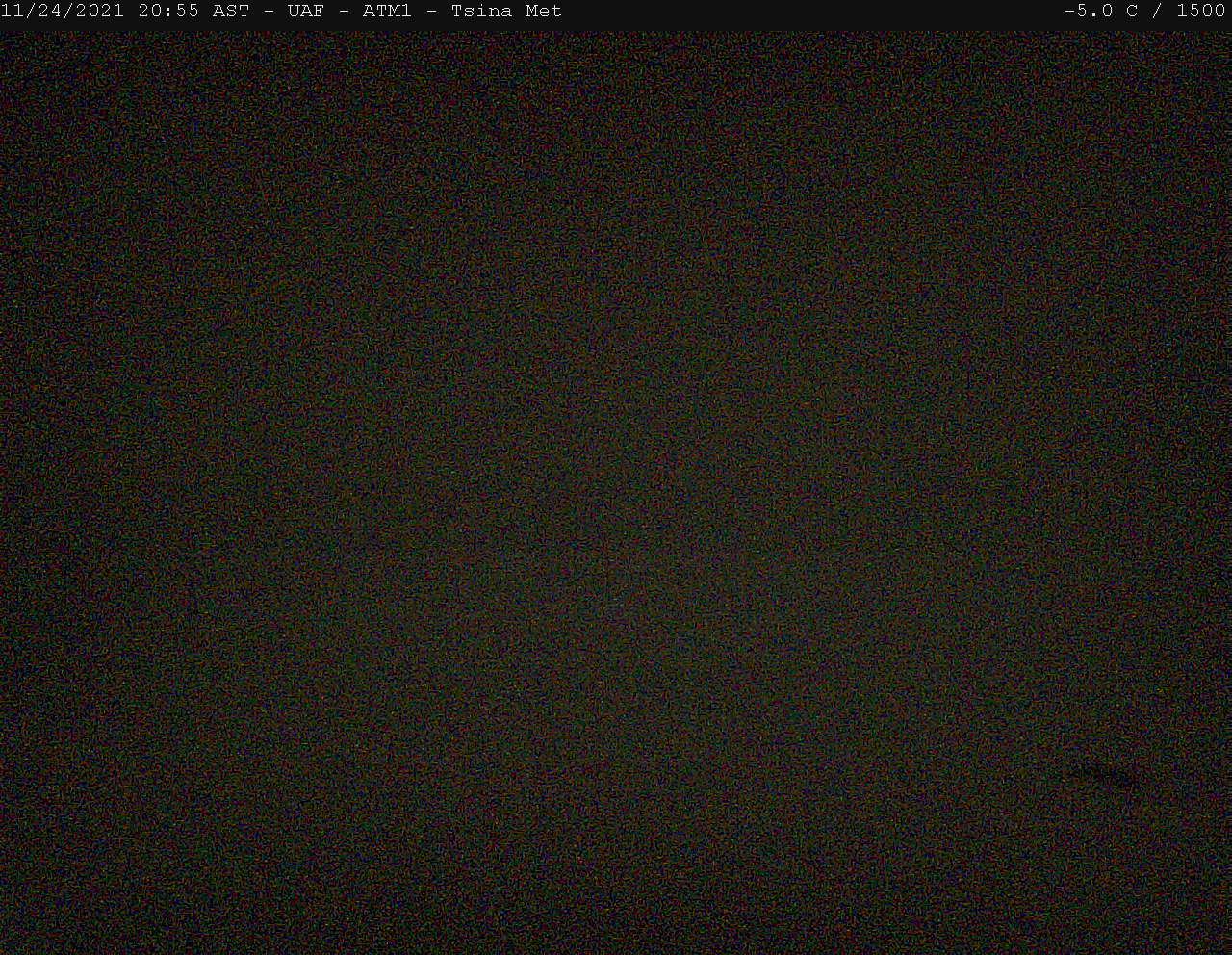Click the Tsina Met station name
The height and width of the screenshot is (955, 1232).
(x=506, y=12)
